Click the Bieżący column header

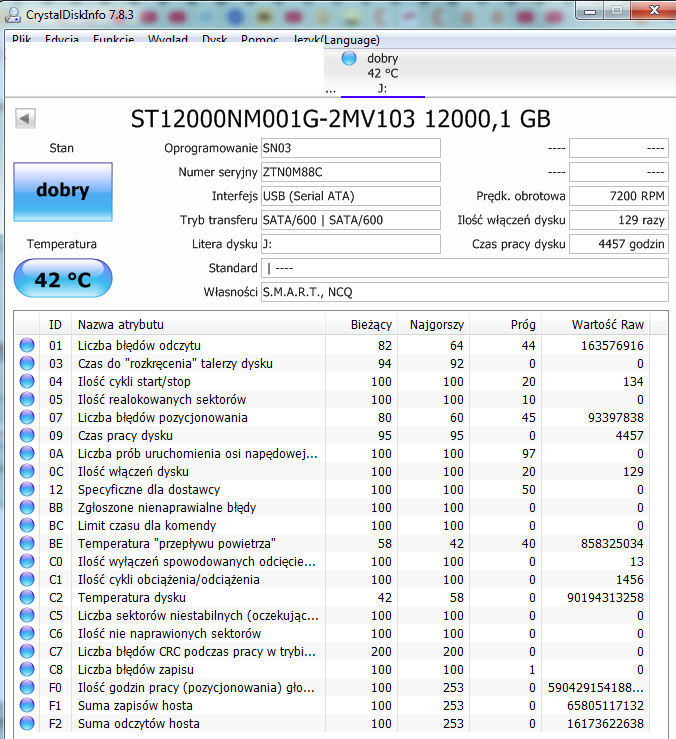click(x=362, y=325)
